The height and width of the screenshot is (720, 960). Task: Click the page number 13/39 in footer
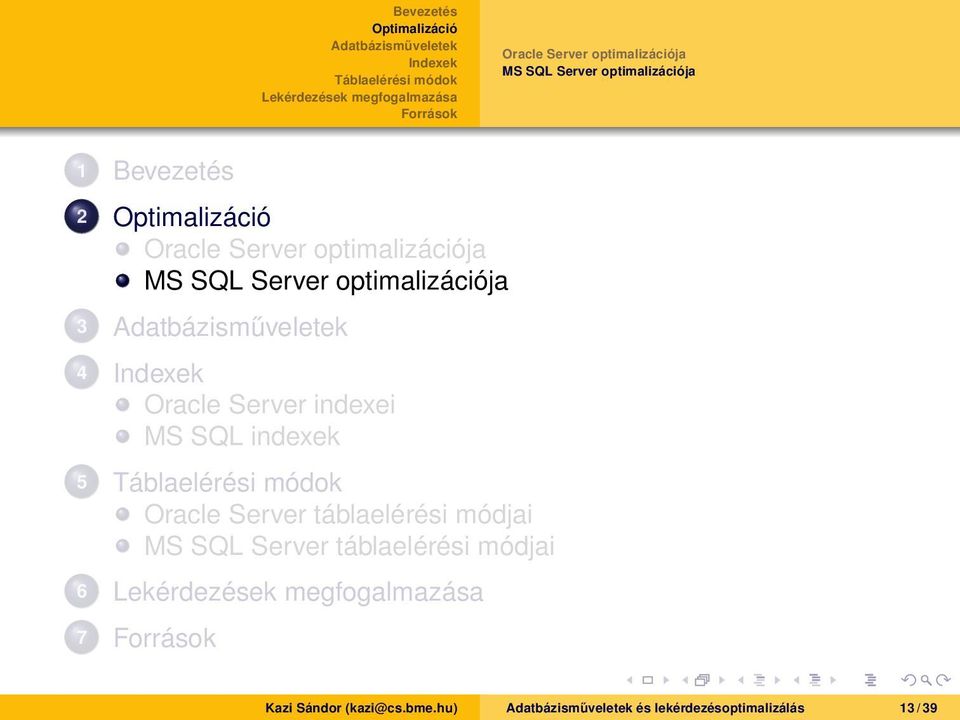918,708
